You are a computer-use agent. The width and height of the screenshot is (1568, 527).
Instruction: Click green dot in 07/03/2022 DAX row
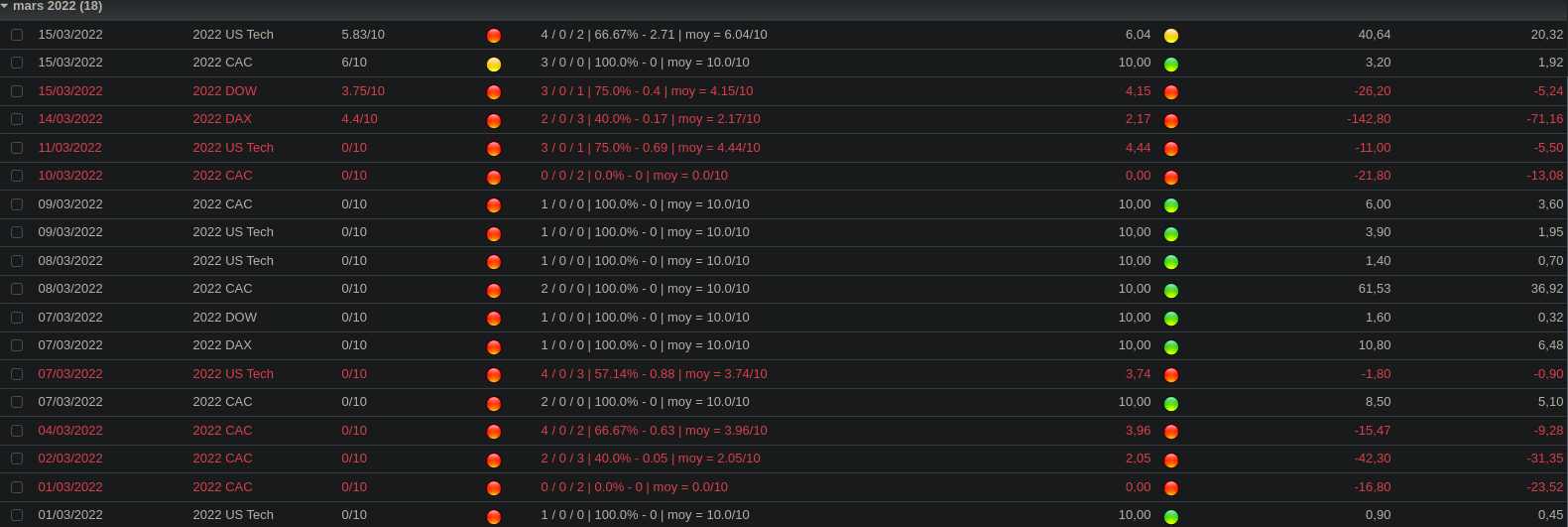tap(1171, 347)
